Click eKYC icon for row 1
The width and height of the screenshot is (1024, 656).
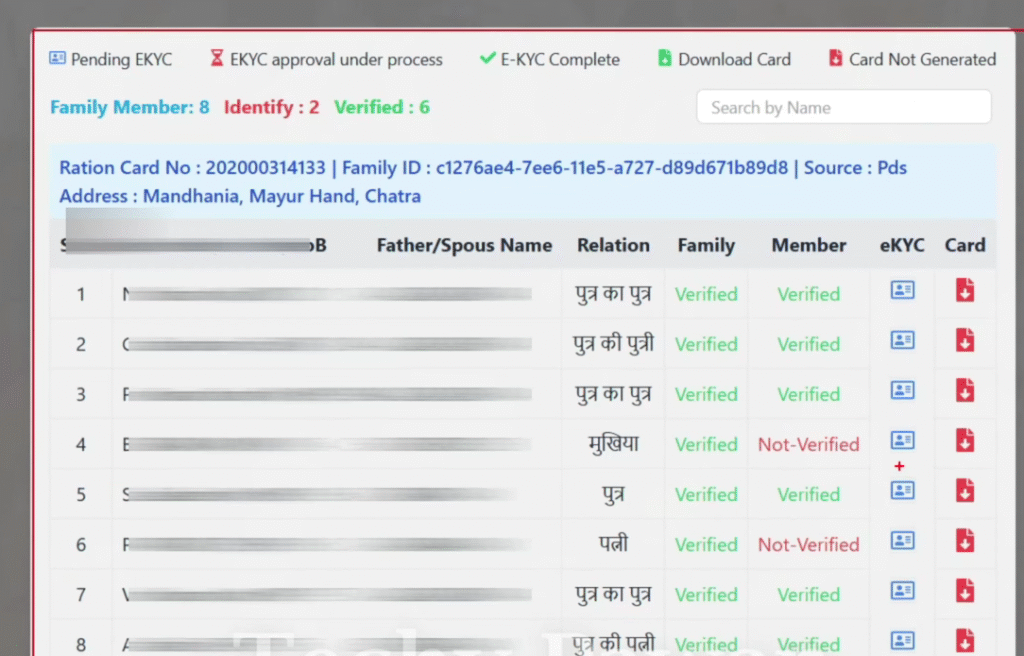[x=902, y=291]
